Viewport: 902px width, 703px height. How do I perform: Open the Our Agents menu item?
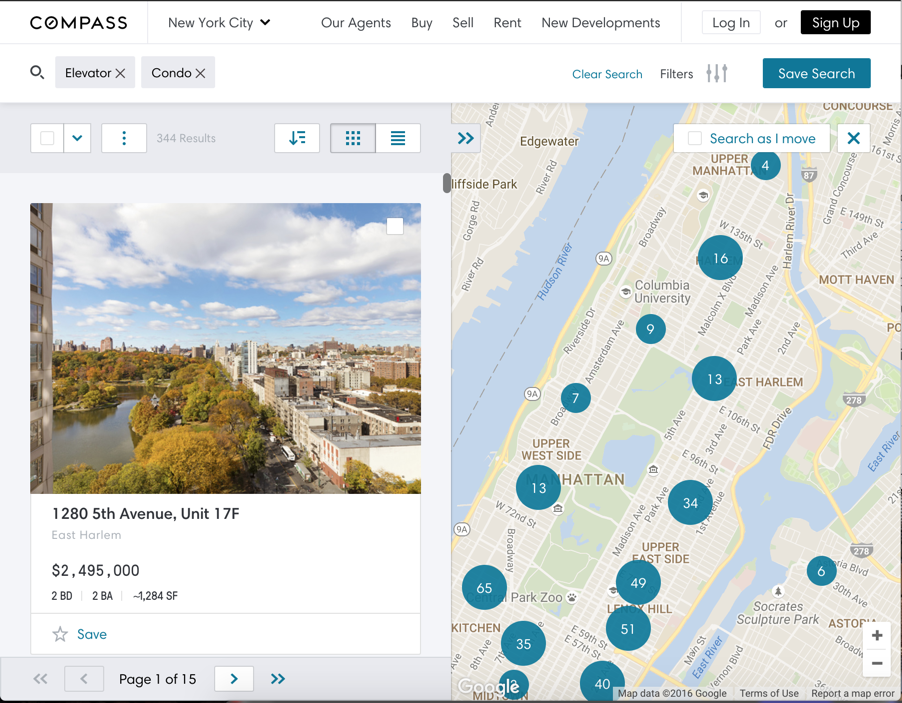356,22
